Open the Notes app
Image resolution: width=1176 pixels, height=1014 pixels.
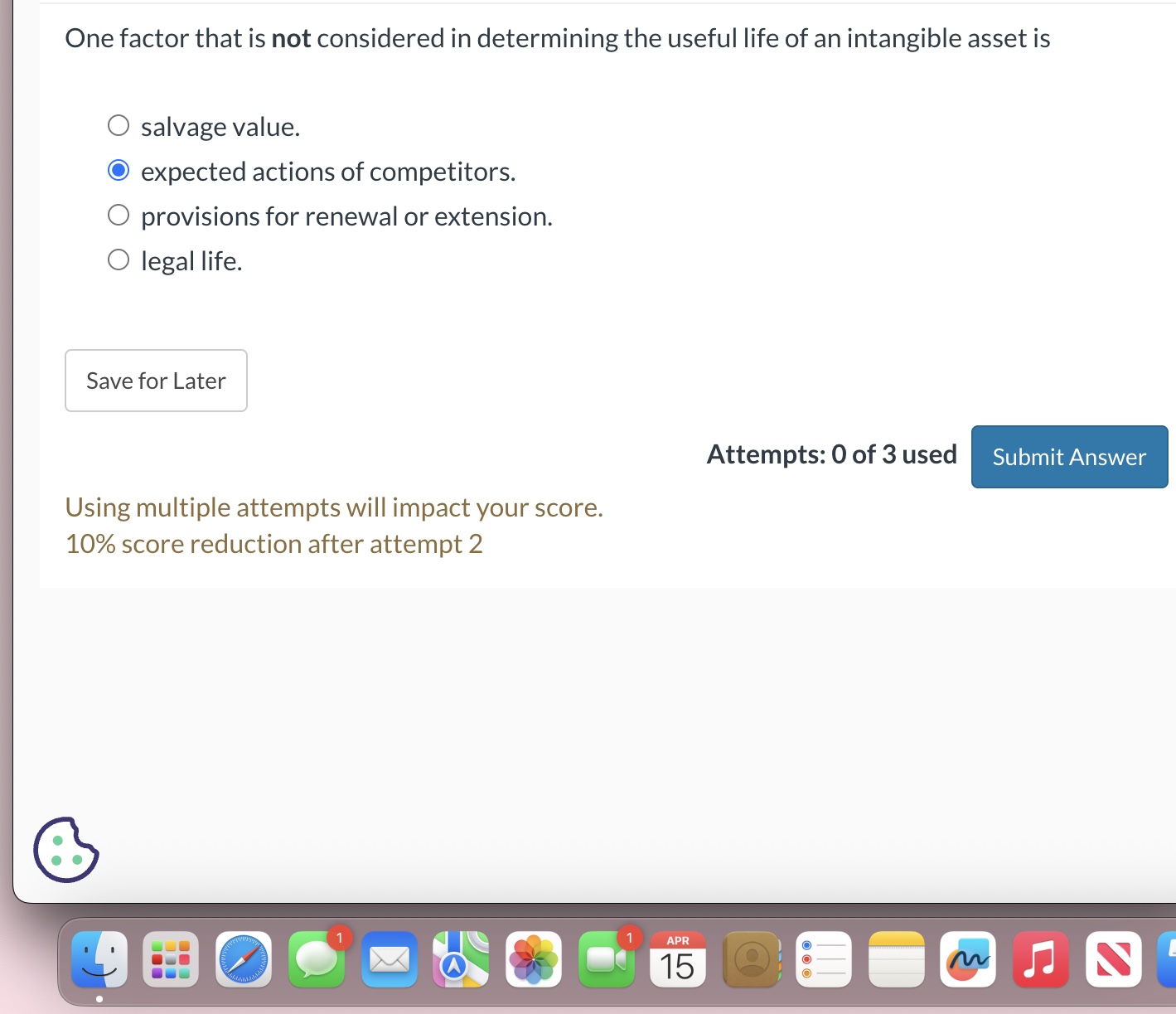tap(895, 960)
